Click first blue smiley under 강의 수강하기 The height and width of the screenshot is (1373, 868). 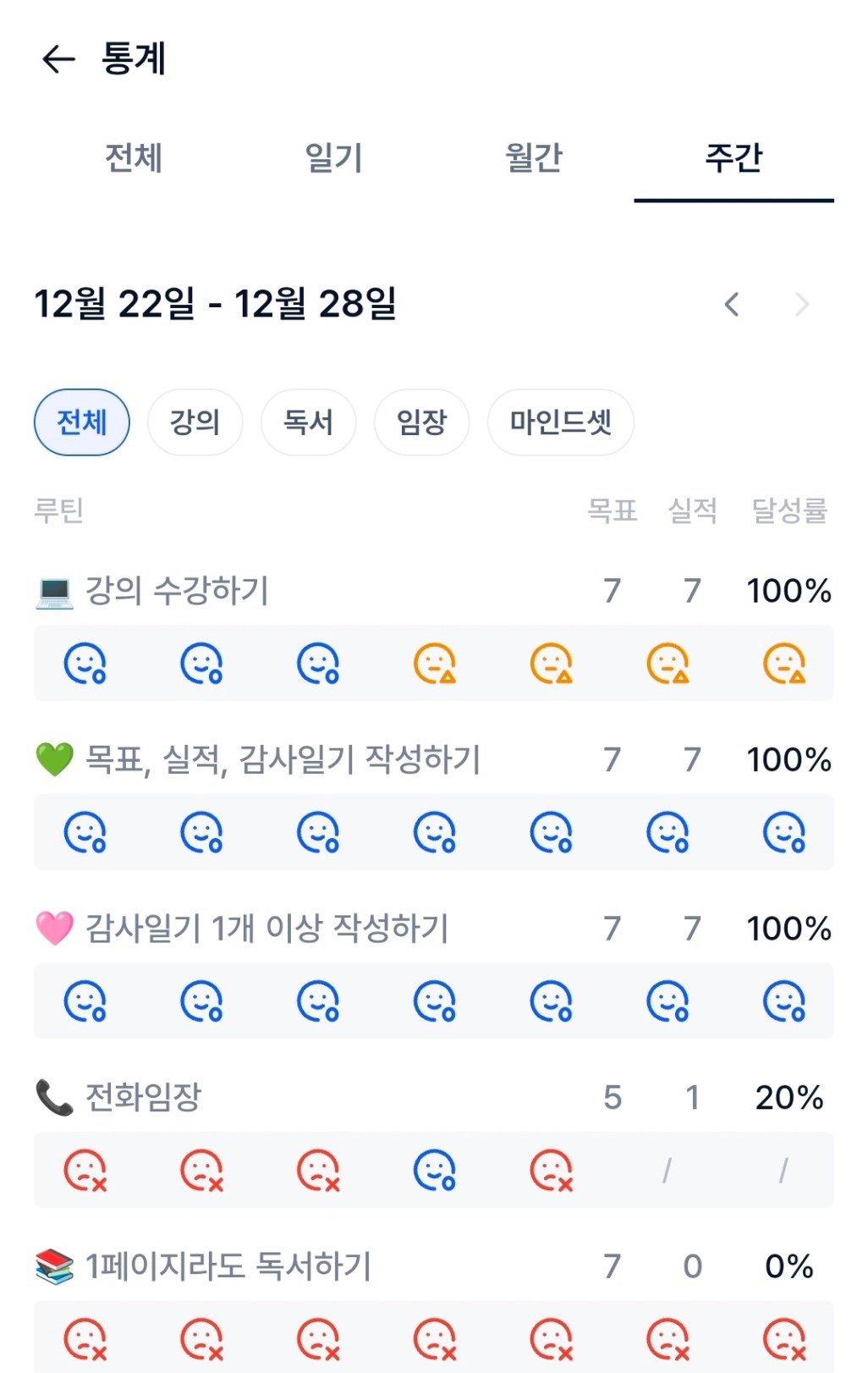85,663
